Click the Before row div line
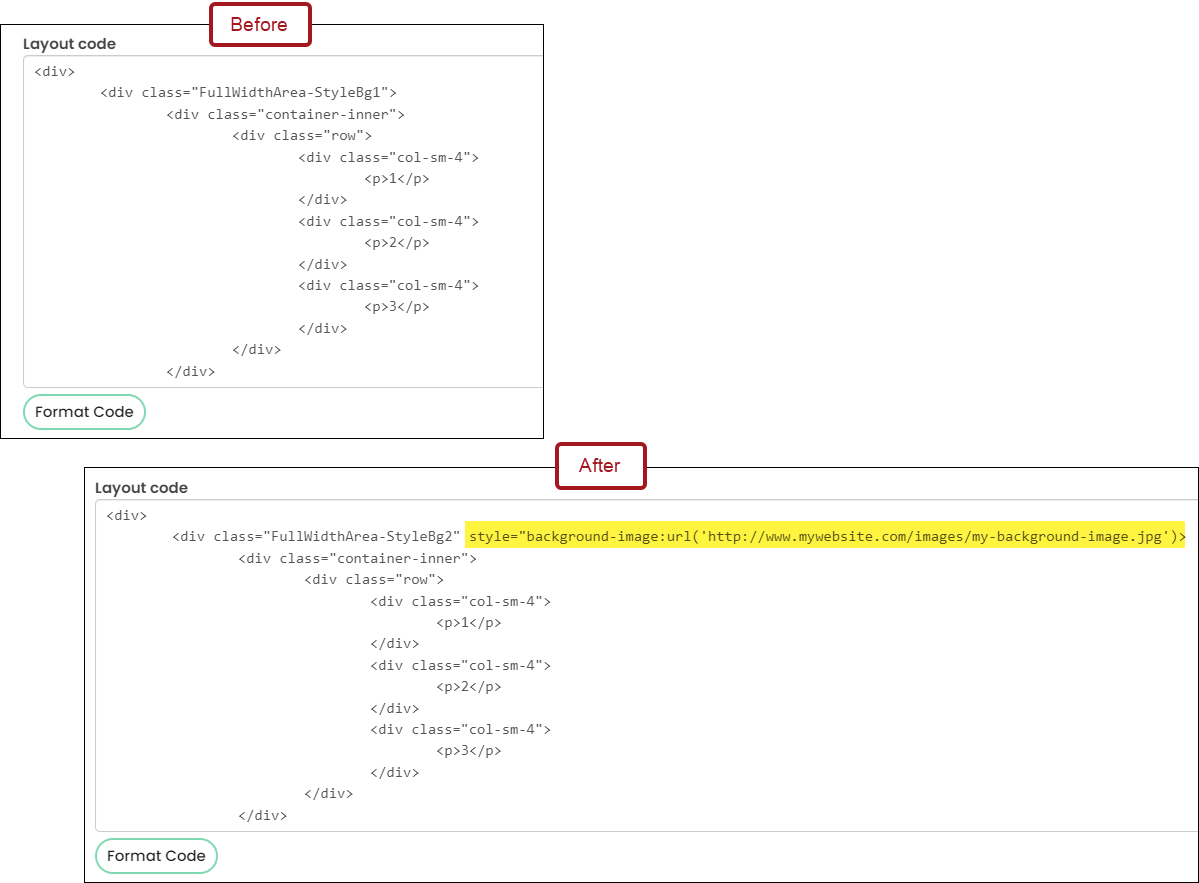Viewport: 1199px width, 883px height. (x=302, y=136)
